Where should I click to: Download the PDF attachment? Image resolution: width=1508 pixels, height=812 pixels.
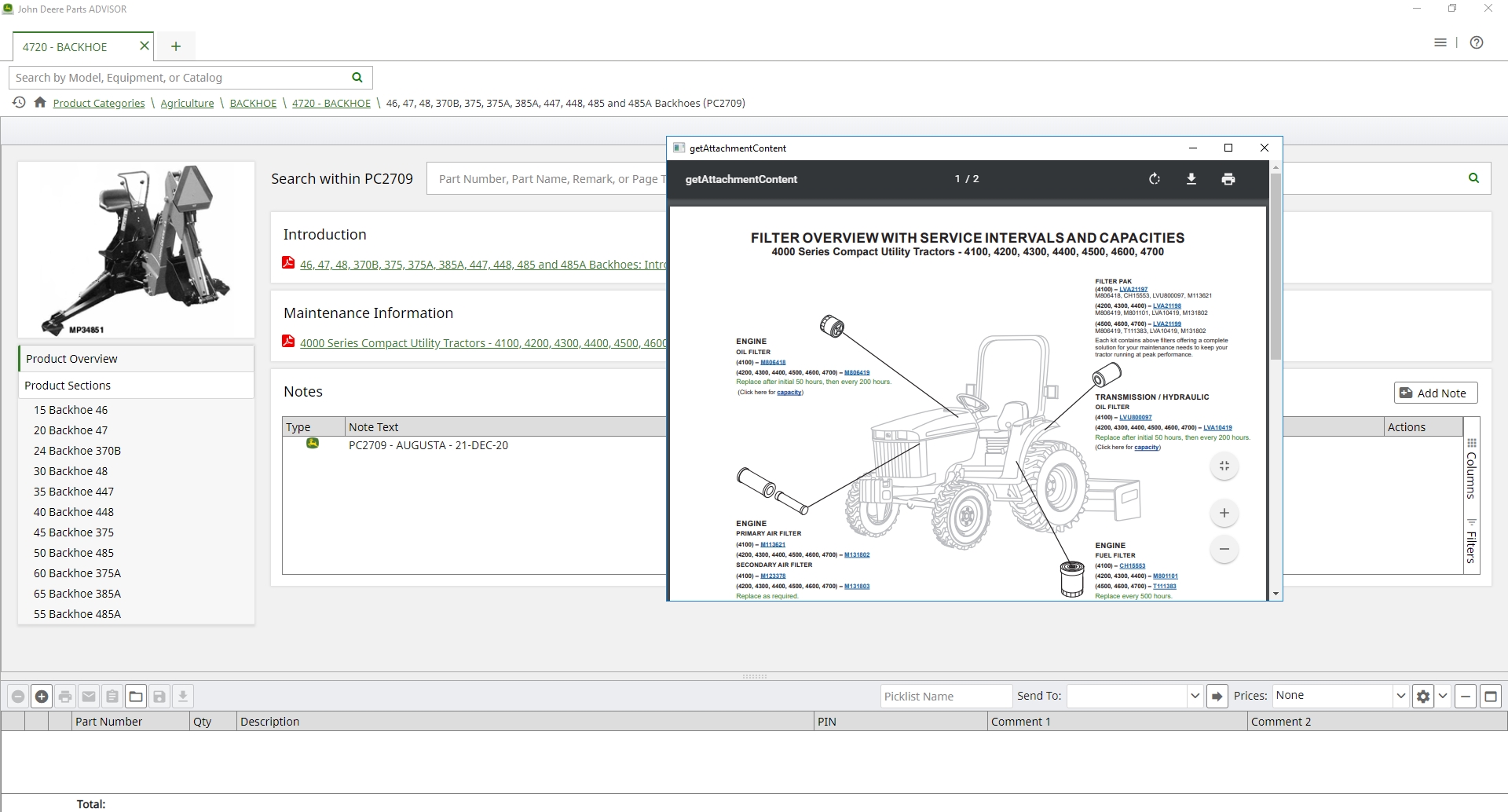[1191, 179]
